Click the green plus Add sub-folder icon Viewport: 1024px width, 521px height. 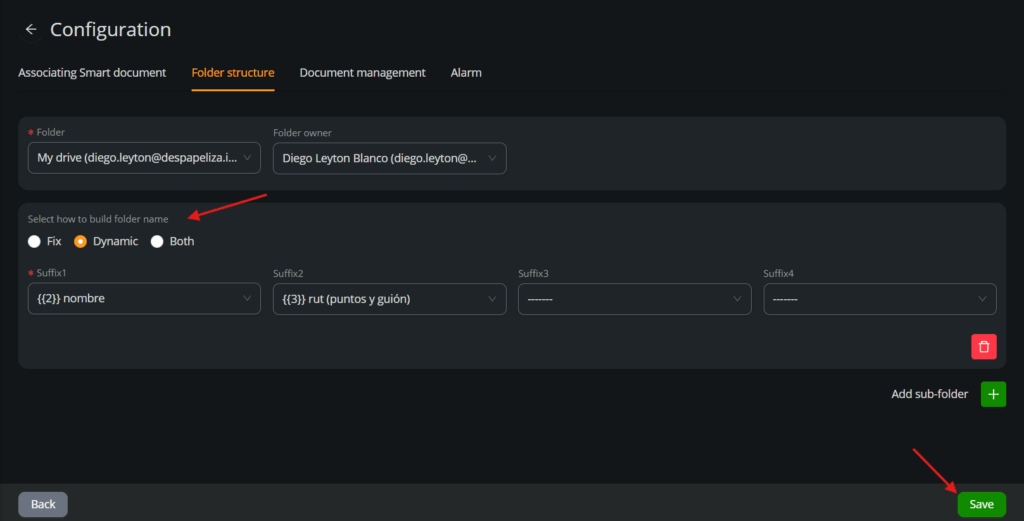(992, 394)
